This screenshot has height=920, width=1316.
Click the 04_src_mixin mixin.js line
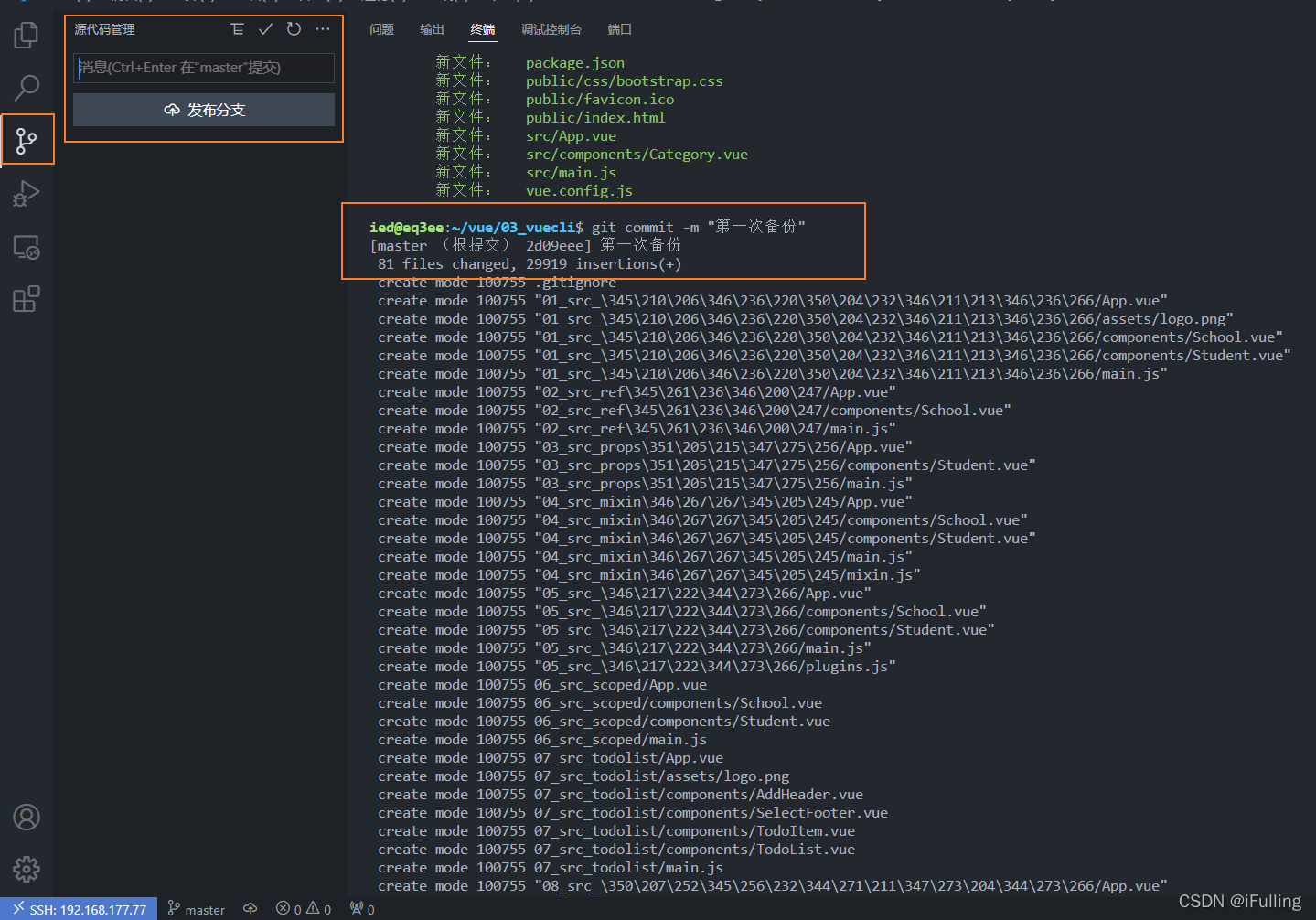pos(649,574)
